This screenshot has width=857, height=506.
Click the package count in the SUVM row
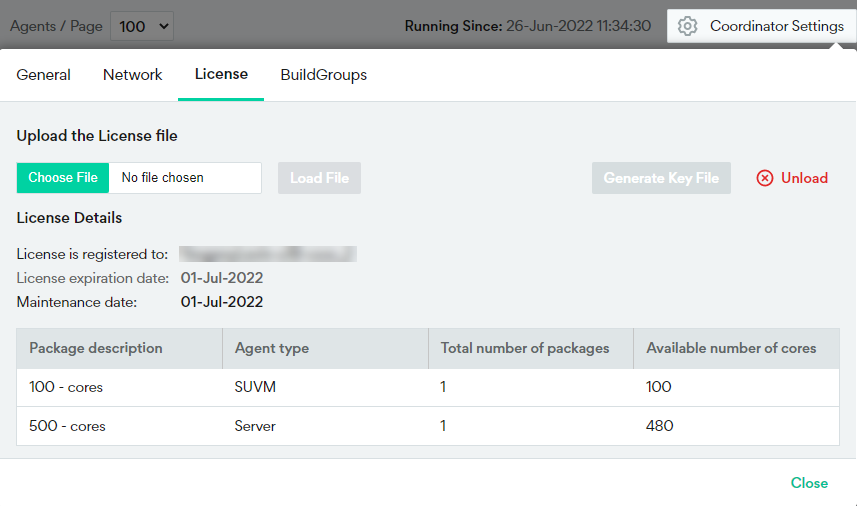[443, 387]
